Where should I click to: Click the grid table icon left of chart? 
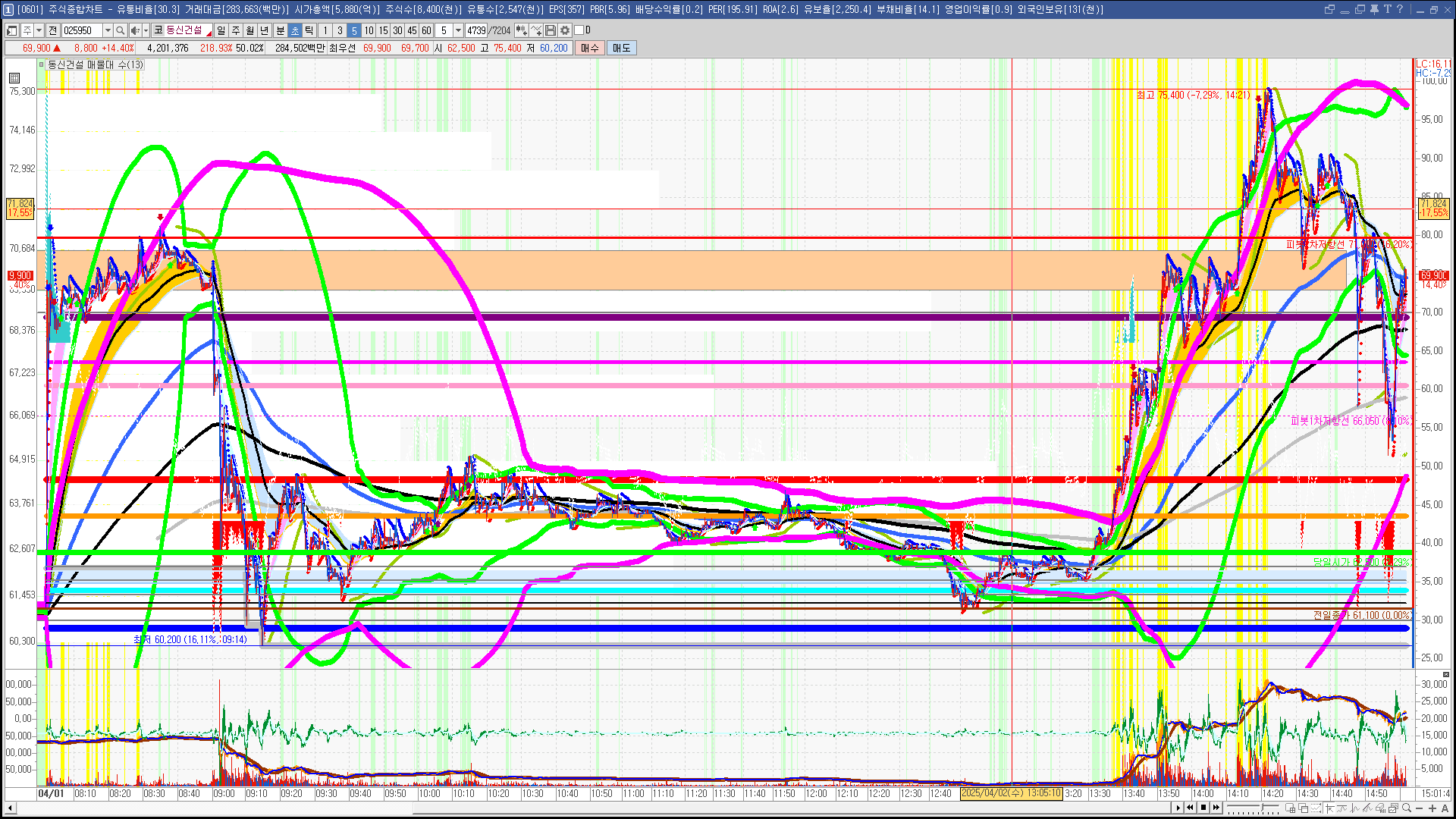tap(14, 77)
